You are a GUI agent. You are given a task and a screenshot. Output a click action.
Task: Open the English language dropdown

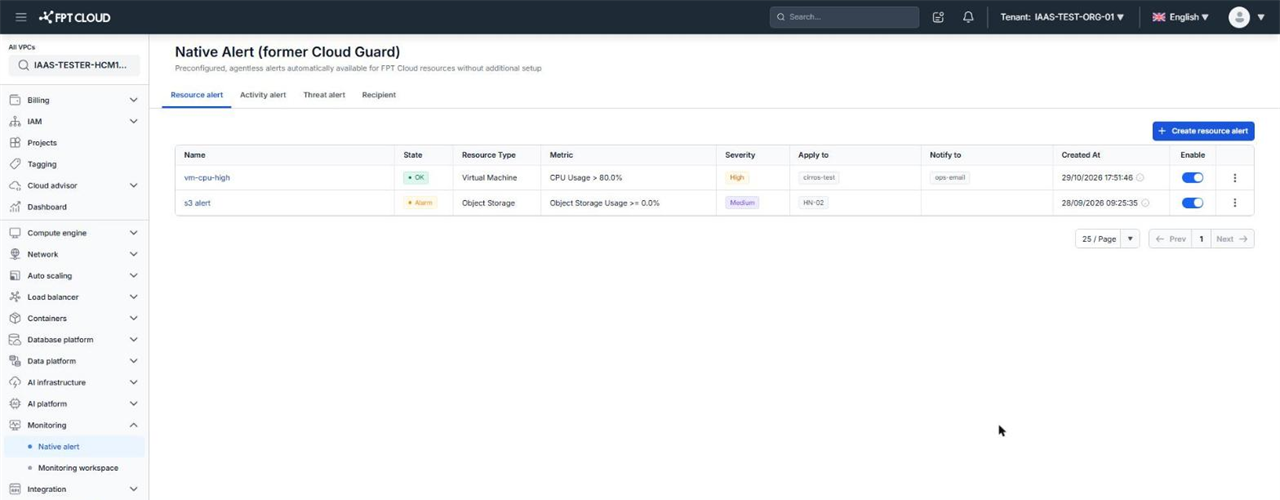[1180, 17]
